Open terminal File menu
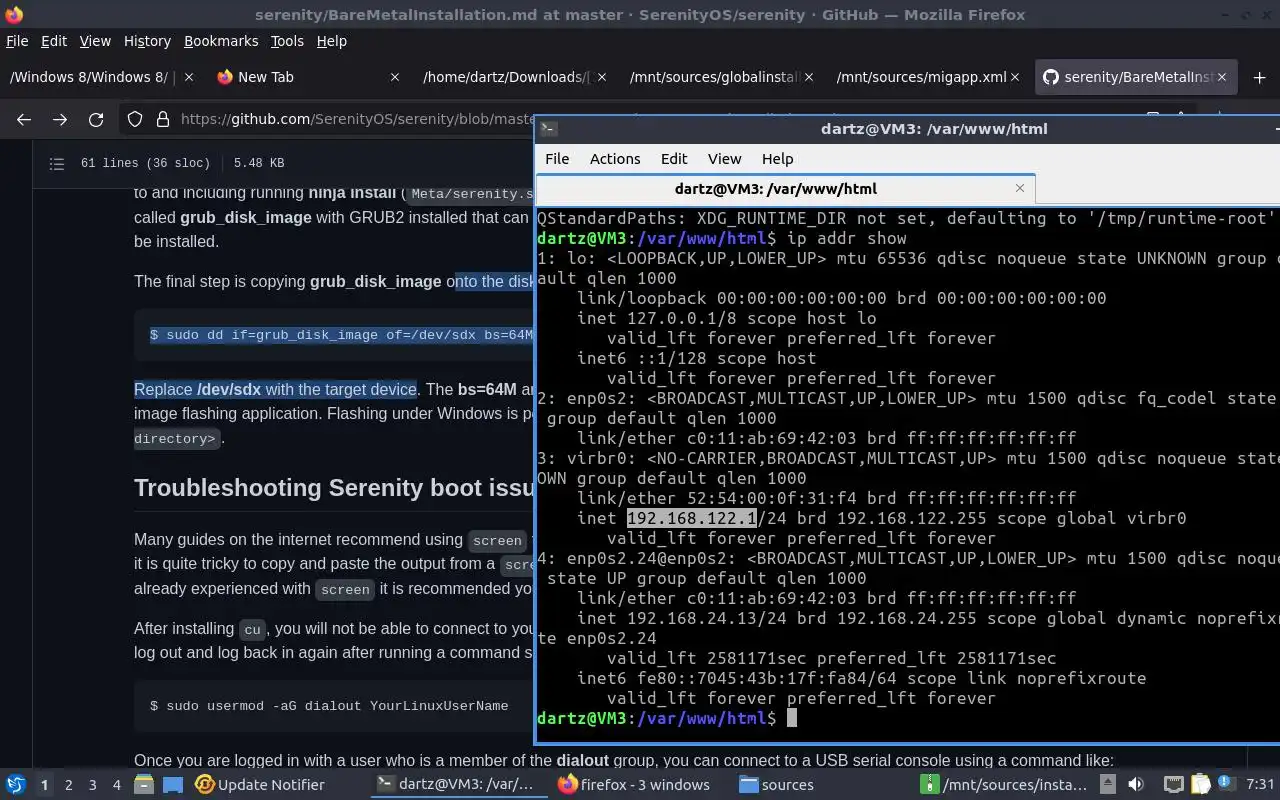Image resolution: width=1280 pixels, height=800 pixels. point(557,158)
